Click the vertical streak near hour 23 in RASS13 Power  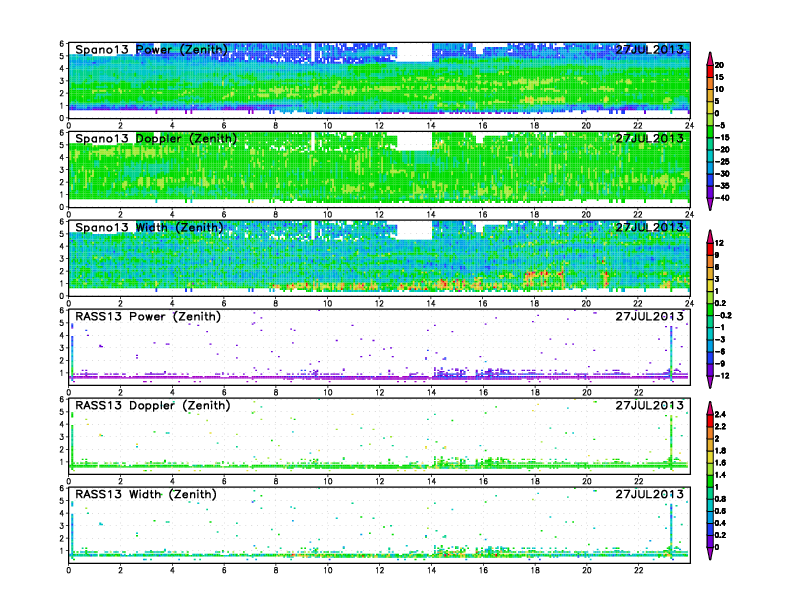671,353
